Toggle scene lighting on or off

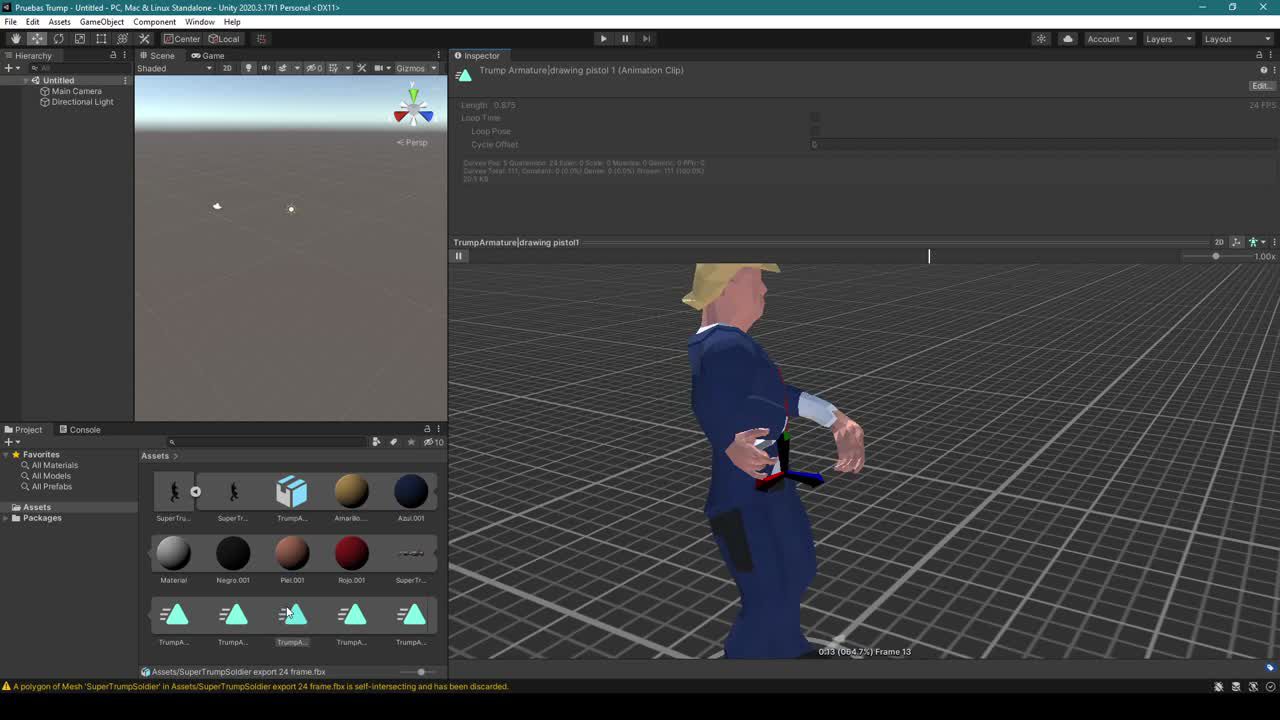click(247, 68)
